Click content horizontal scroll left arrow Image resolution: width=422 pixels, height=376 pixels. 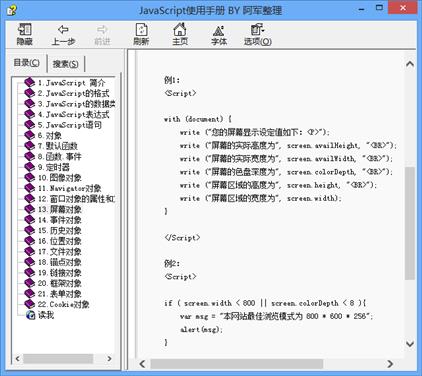(x=142, y=364)
